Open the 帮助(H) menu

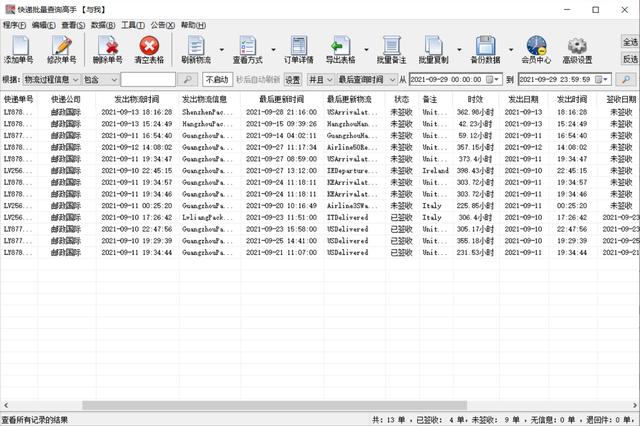(x=193, y=25)
